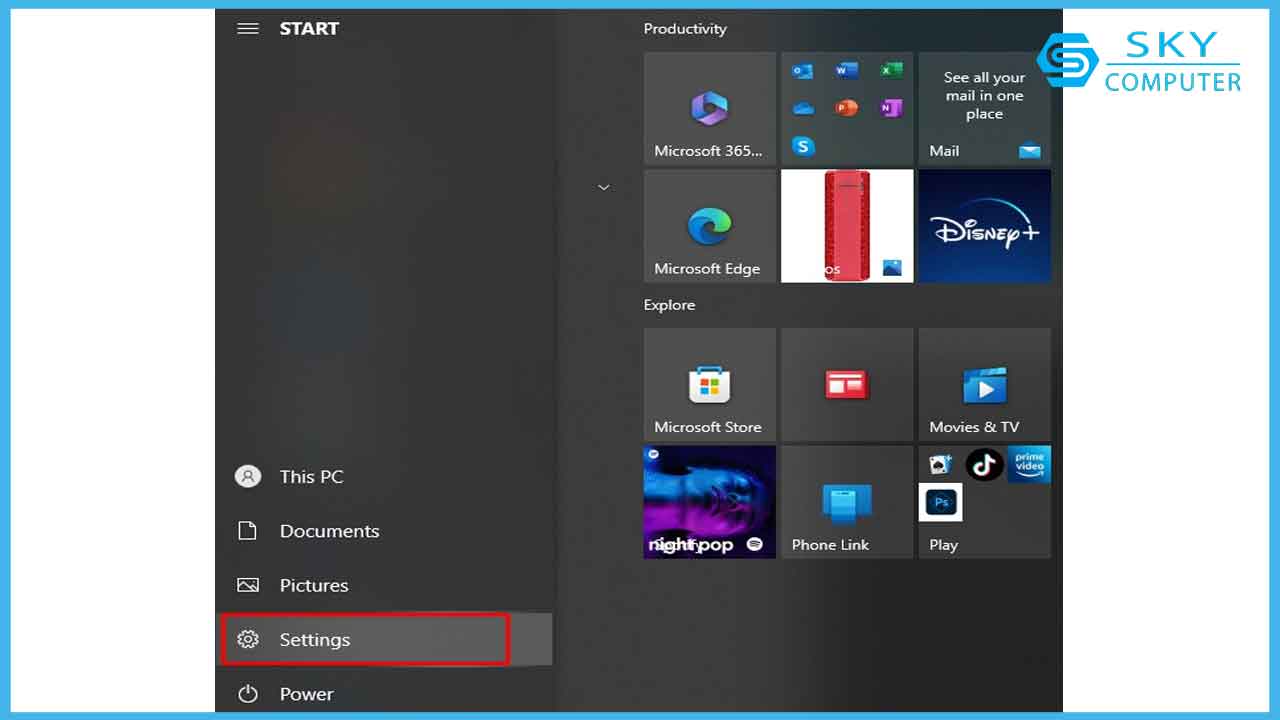Open Skype in the Office folder tile

(803, 146)
